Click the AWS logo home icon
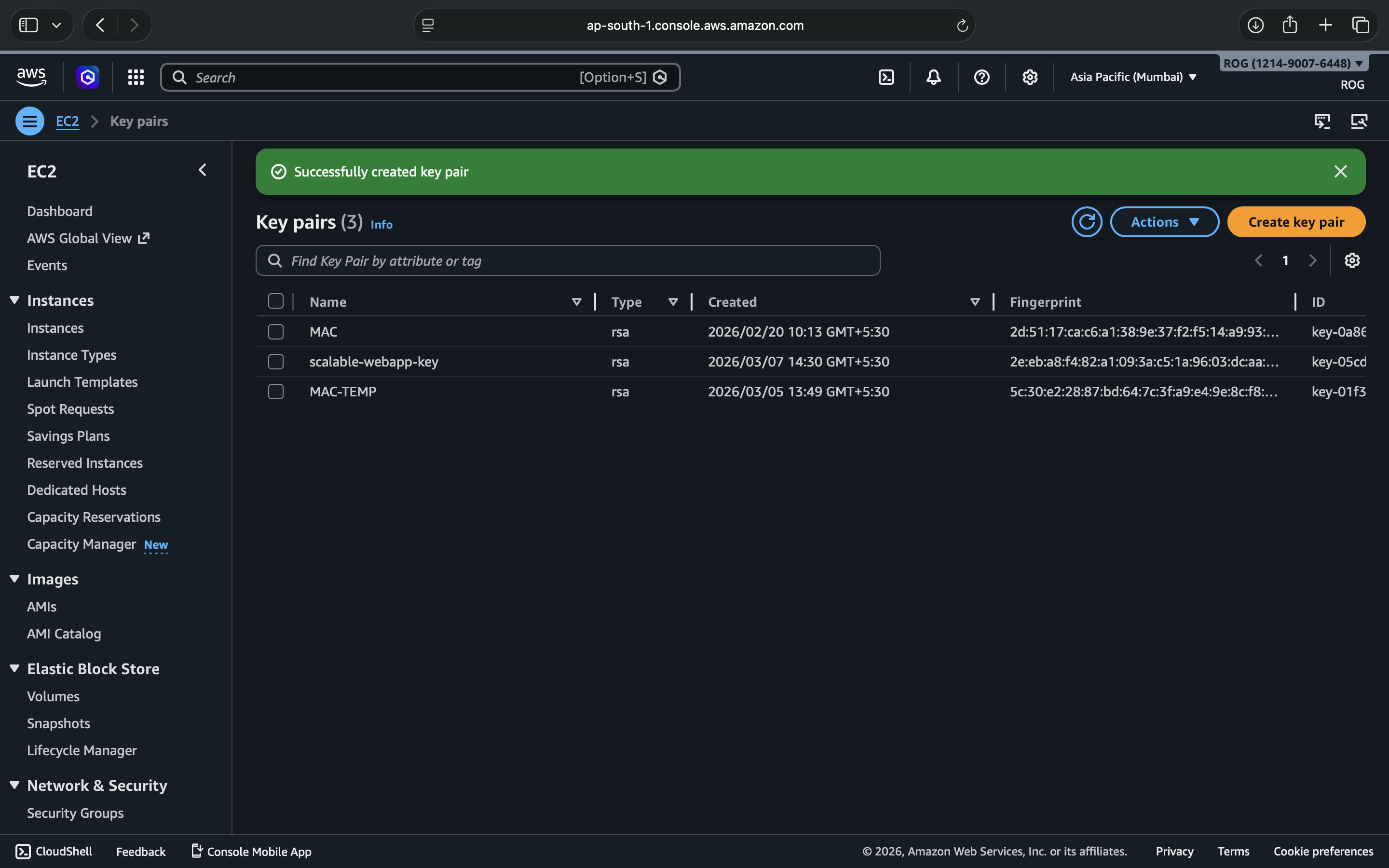Screen dimensions: 1389x868 point(31,77)
